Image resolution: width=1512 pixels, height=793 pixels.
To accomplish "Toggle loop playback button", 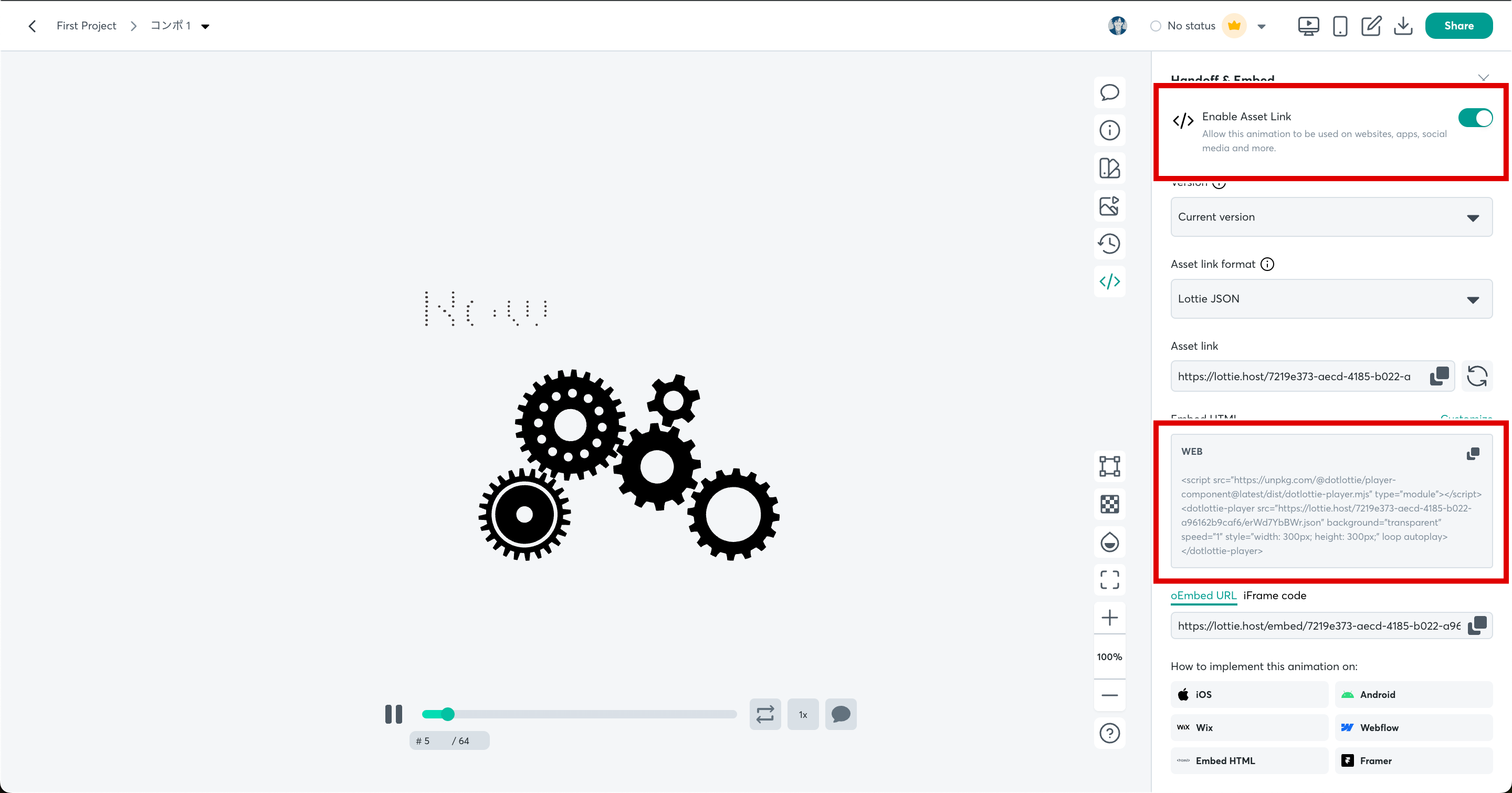I will click(x=765, y=714).
